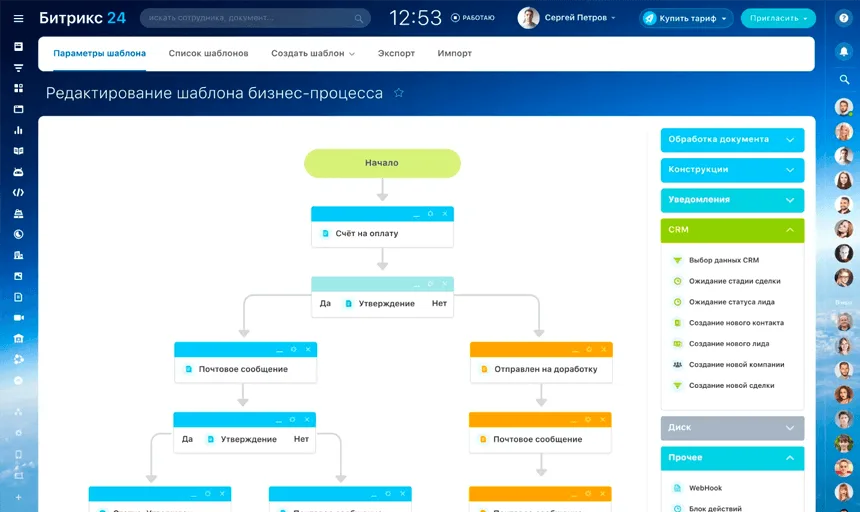Open the Создать шаблон dropdown
The width and height of the screenshot is (860, 512).
(313, 53)
